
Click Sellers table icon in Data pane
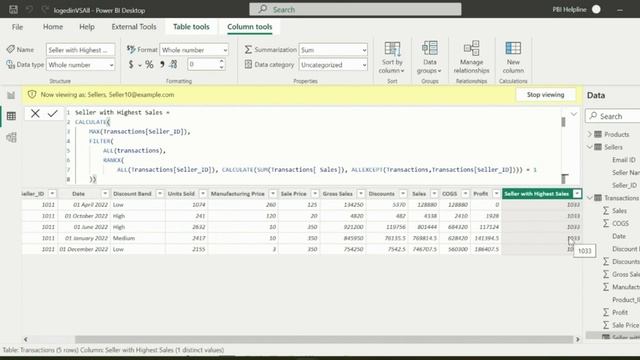pos(598,147)
